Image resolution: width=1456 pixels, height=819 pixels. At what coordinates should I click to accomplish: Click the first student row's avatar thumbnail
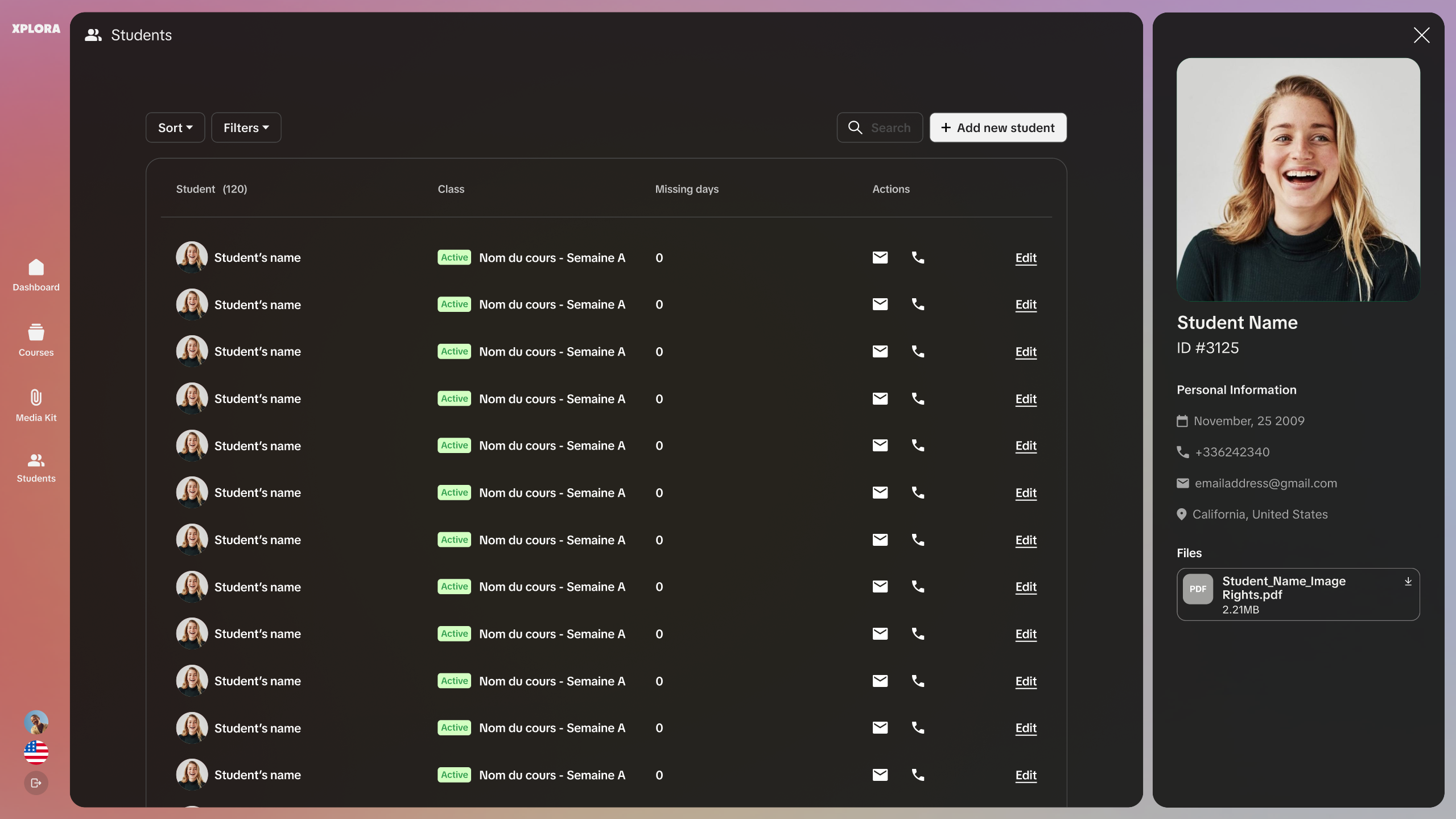[192, 257]
